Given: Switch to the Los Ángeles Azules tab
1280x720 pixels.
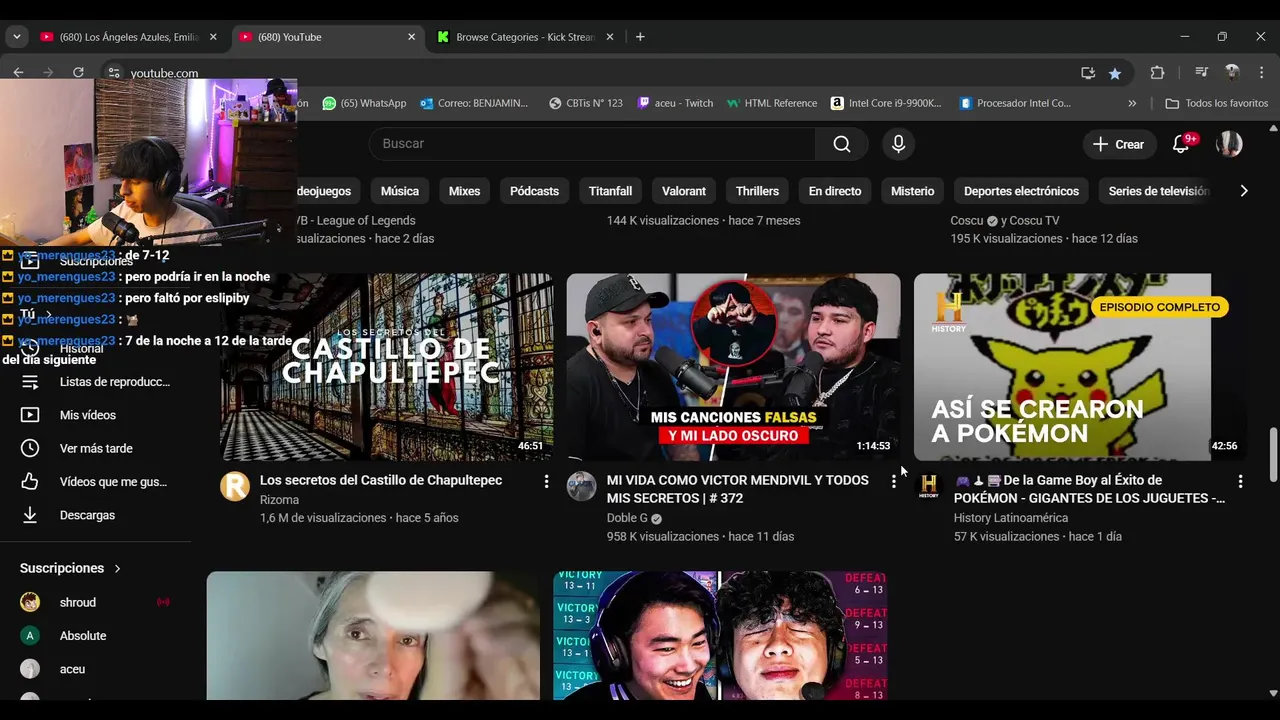Looking at the screenshot, I should (130, 37).
